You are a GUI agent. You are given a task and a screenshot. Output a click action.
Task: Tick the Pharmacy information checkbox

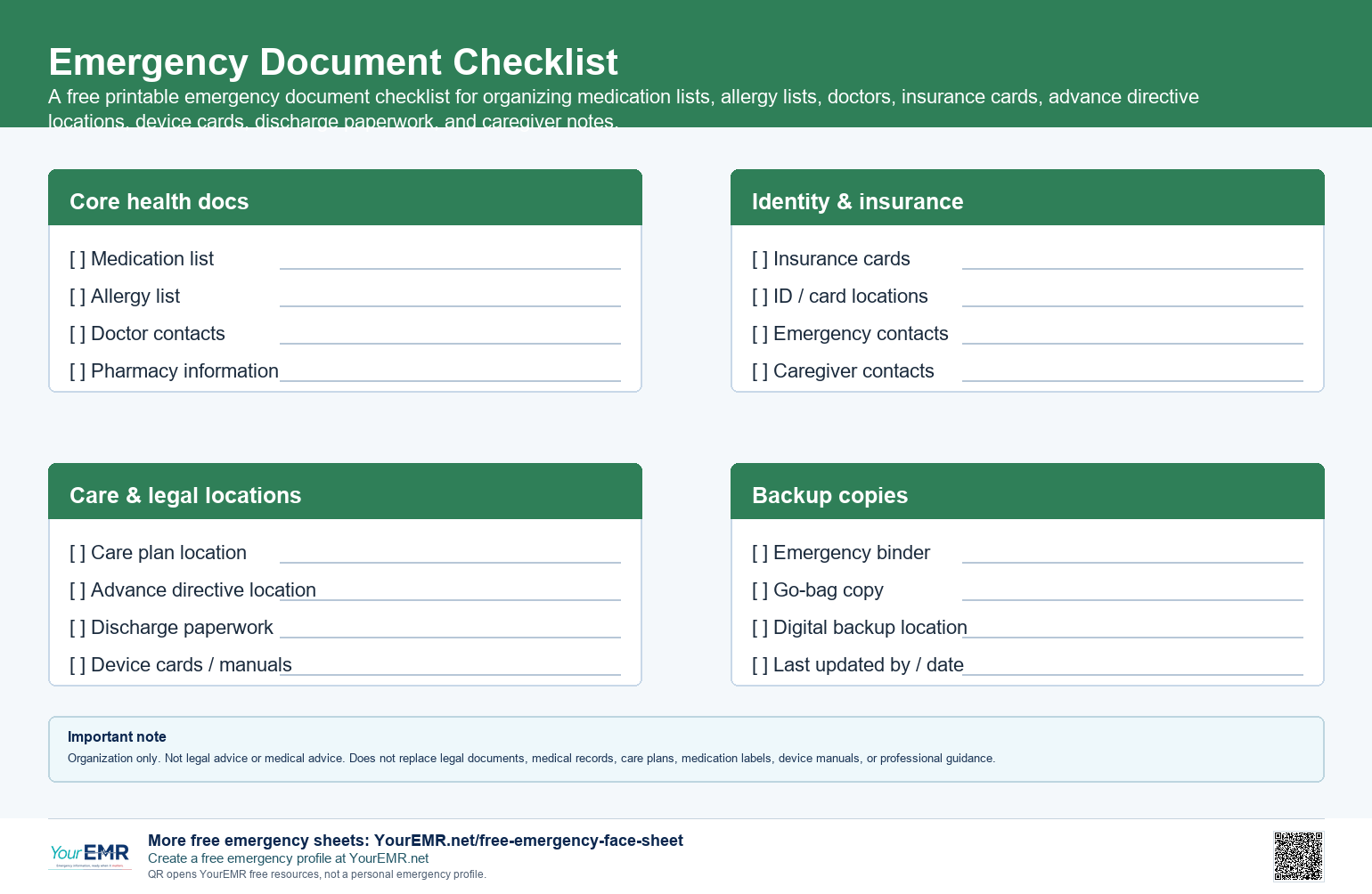click(78, 371)
